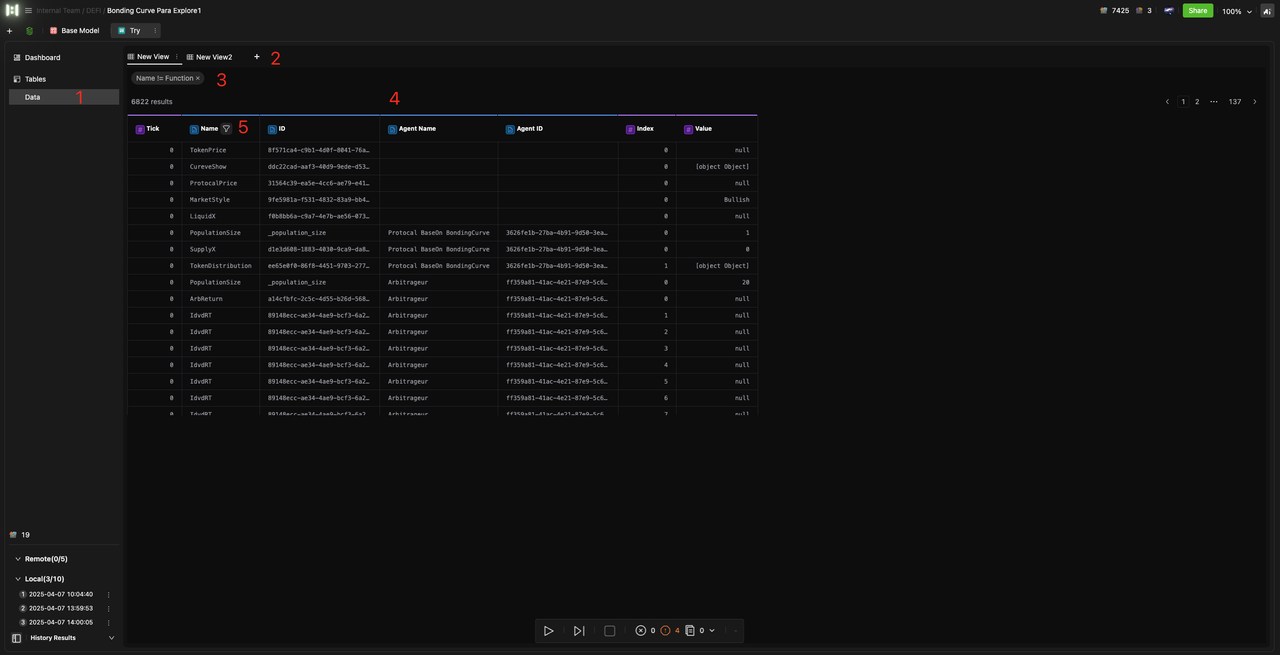
Task: Open the user avatar in top bar
Action: [x=1168, y=11]
